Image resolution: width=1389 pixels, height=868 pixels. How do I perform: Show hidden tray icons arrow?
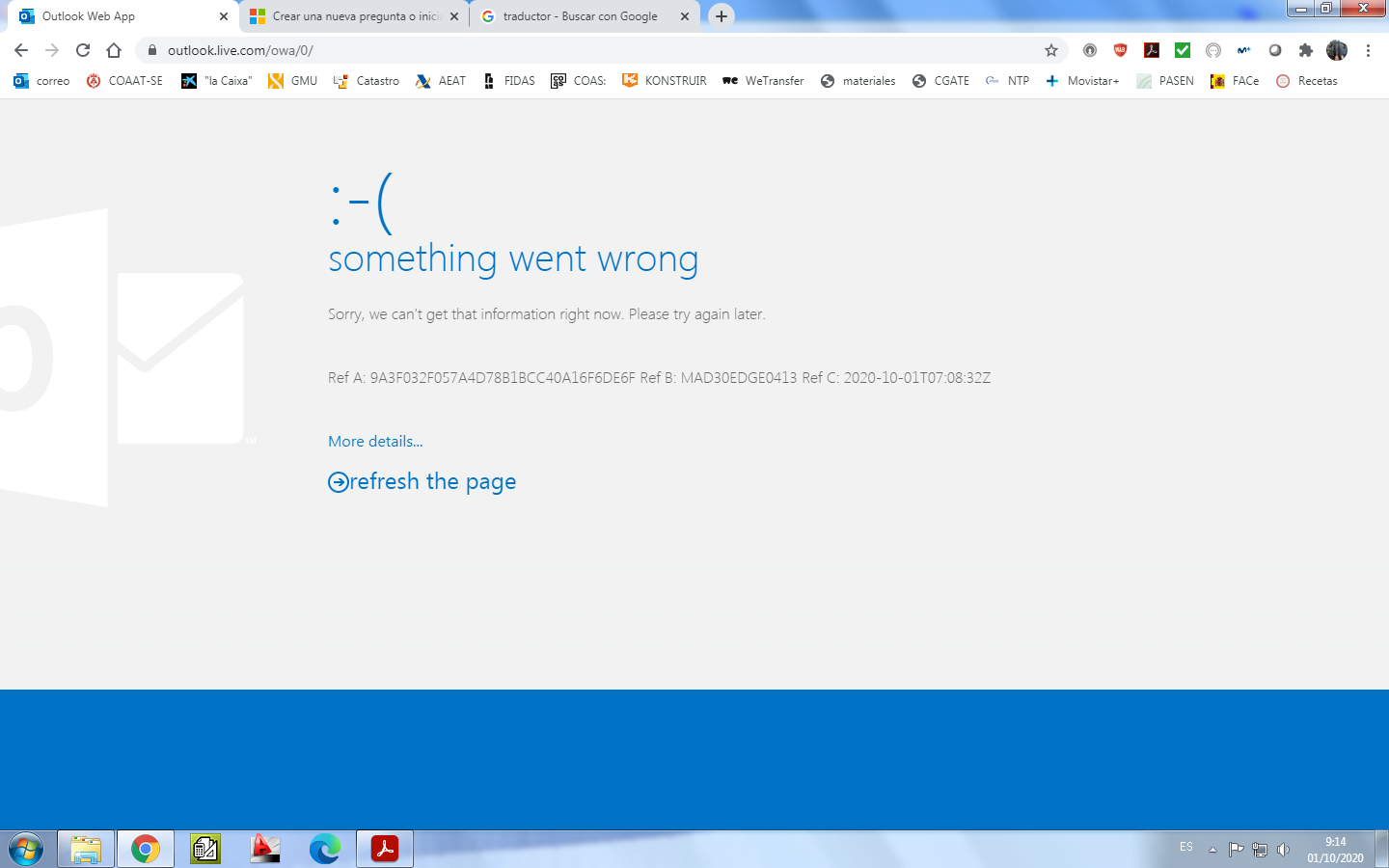[x=1212, y=850]
